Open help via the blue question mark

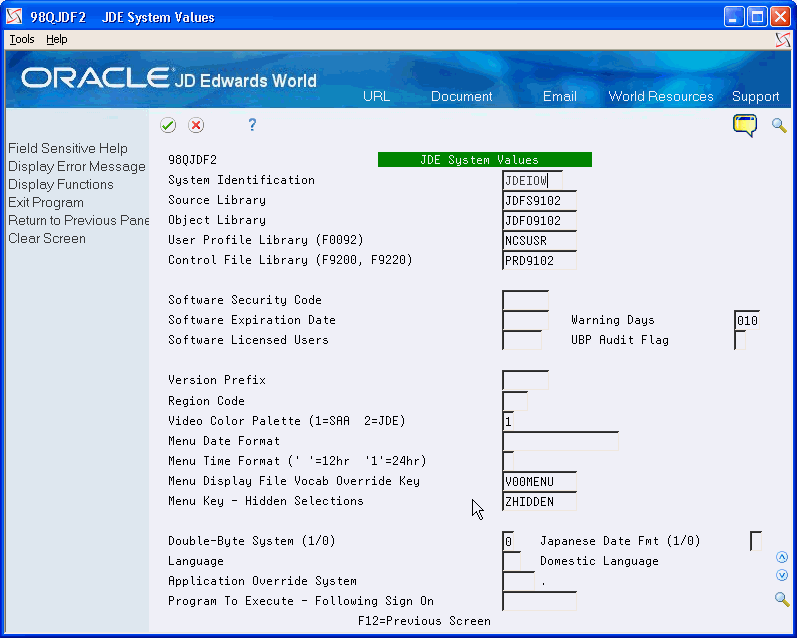tap(252, 125)
